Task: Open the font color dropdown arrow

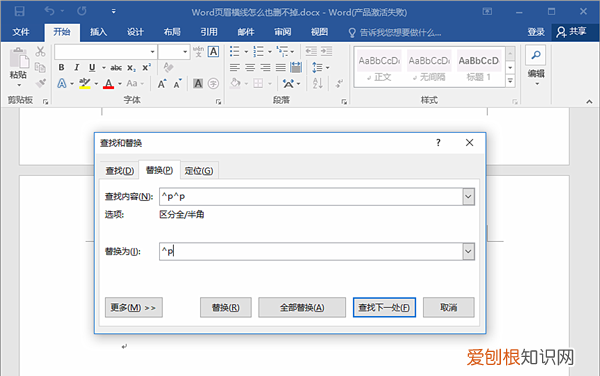Action: pyautogui.click(x=120, y=84)
